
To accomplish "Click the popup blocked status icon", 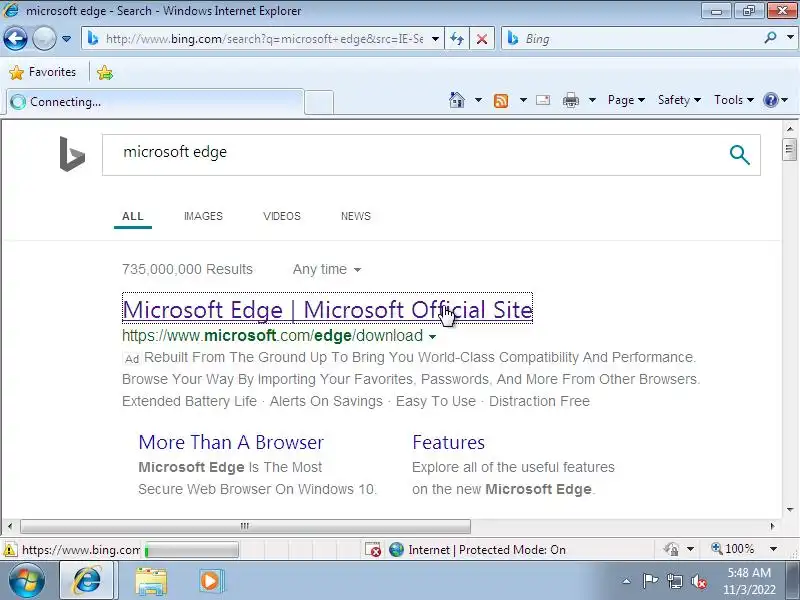I will [373, 549].
